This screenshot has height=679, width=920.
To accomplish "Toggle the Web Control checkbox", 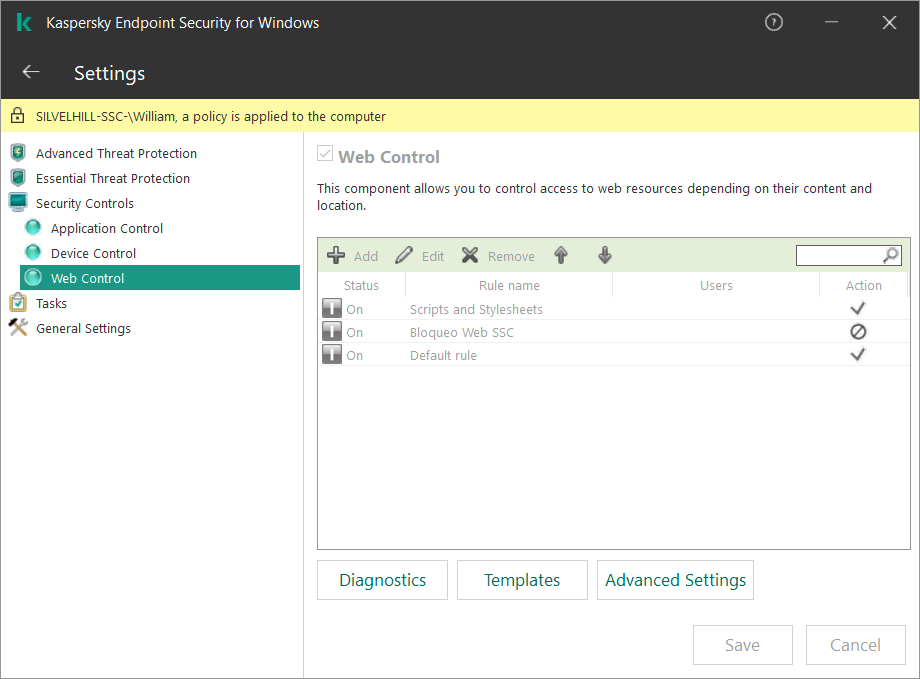I will point(324,155).
